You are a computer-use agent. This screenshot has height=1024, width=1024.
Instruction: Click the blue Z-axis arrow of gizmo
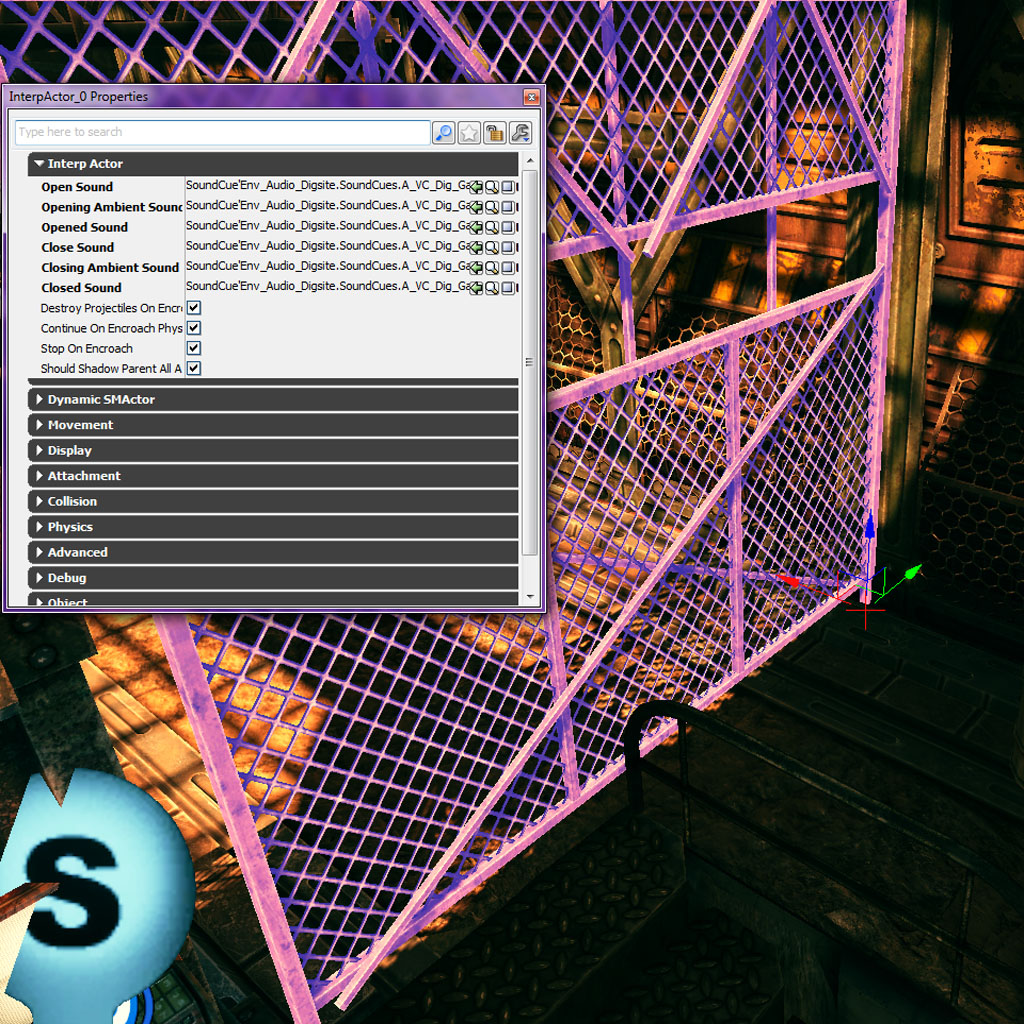pos(869,526)
